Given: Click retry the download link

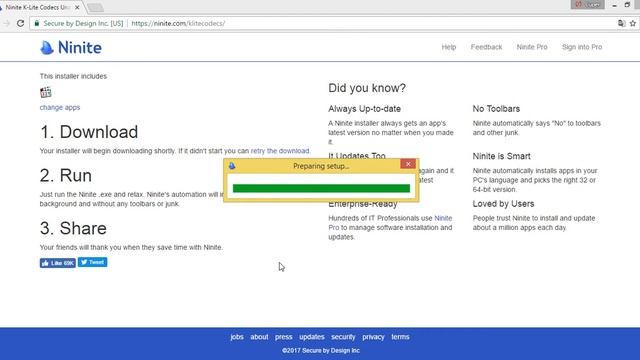Looking at the screenshot, I should [x=280, y=151].
